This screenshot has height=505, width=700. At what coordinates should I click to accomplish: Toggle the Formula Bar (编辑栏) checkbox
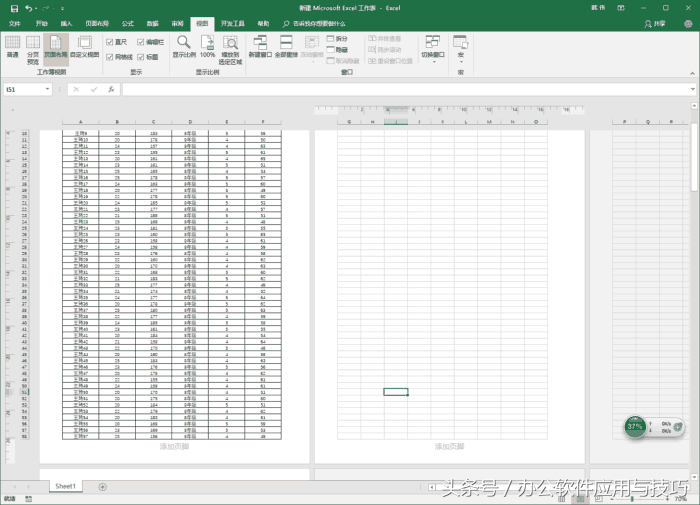coord(141,42)
